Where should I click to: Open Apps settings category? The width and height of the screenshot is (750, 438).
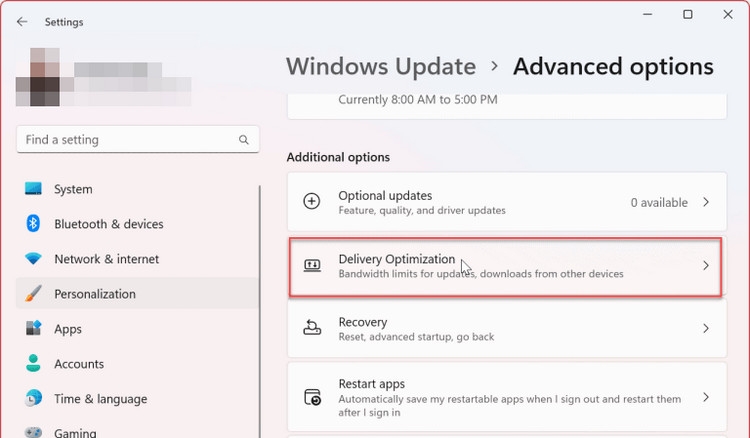[137, 329]
